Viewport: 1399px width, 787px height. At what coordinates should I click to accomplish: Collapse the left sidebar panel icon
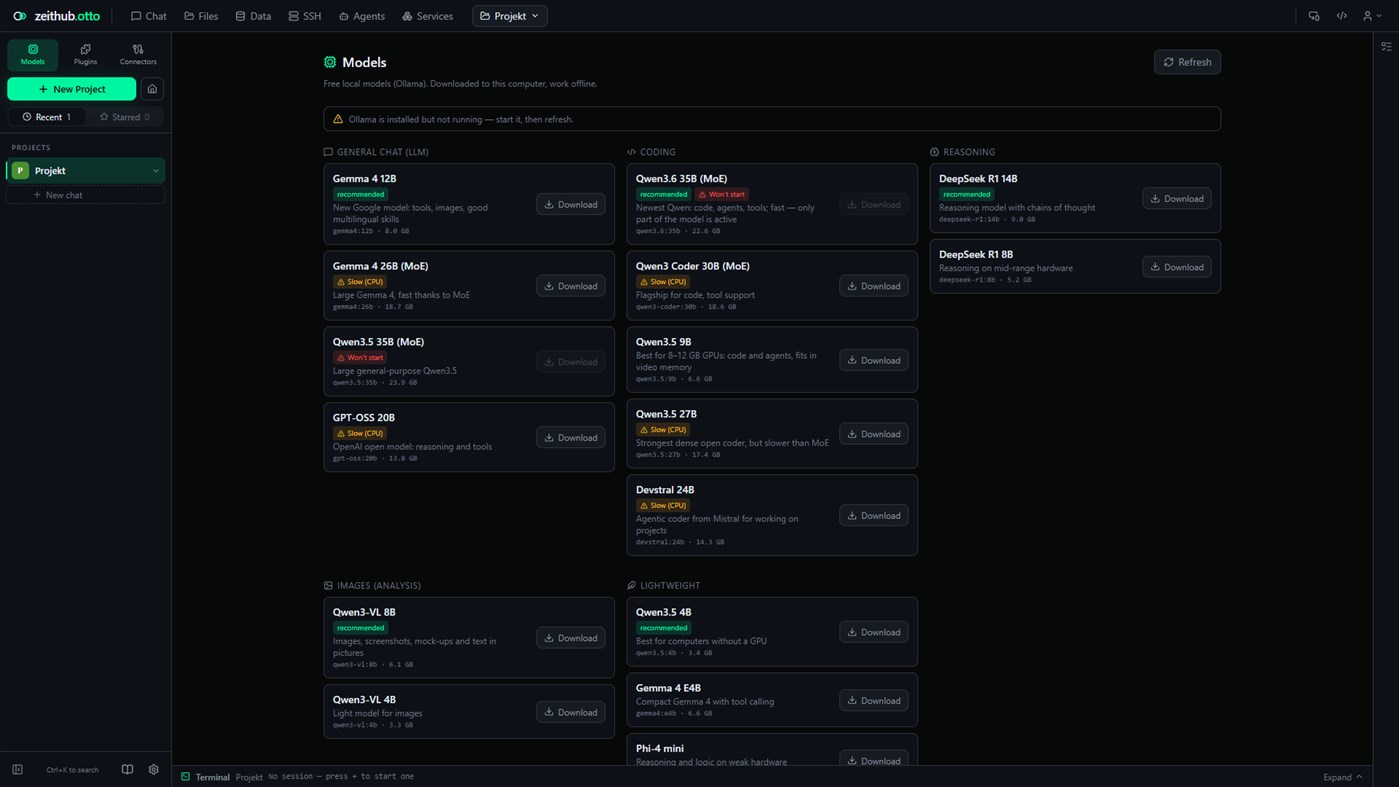[x=17, y=770]
